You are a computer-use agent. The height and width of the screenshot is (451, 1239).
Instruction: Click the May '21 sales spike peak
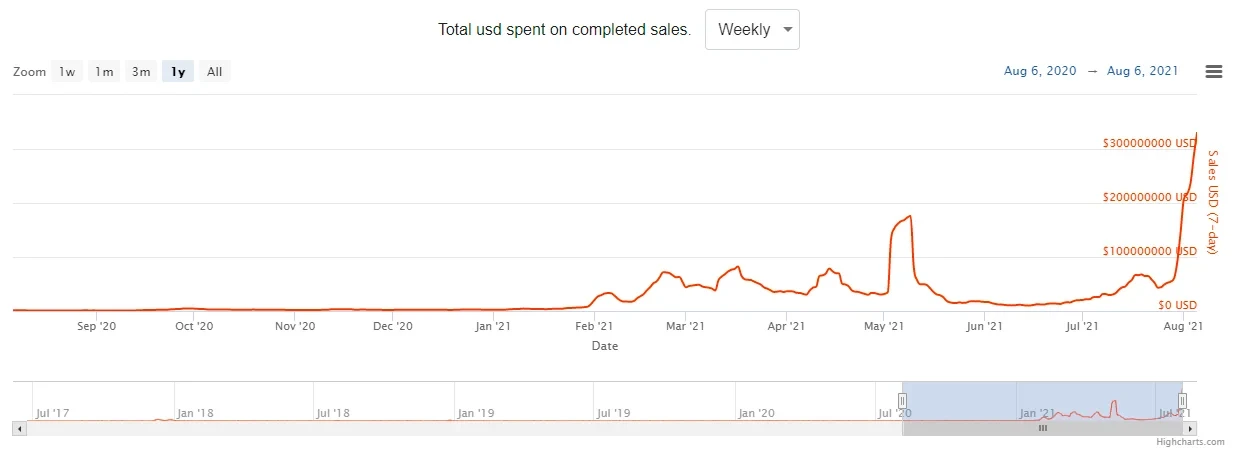(909, 216)
